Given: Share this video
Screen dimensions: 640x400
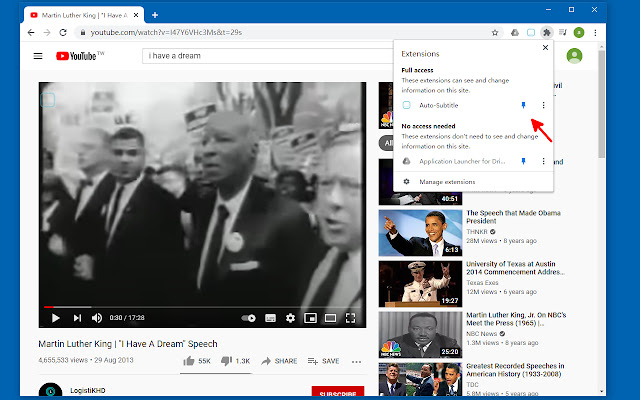Looking at the screenshot, I should coord(279,361).
